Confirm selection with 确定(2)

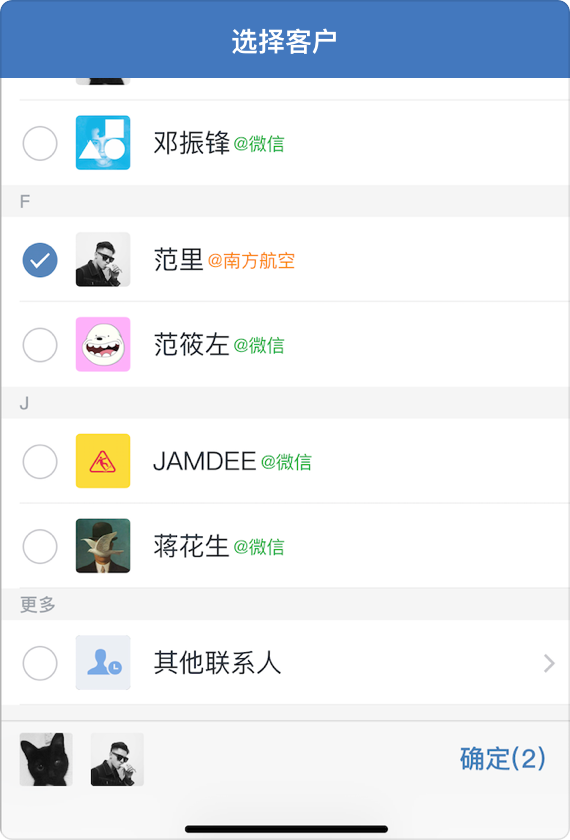coord(502,759)
